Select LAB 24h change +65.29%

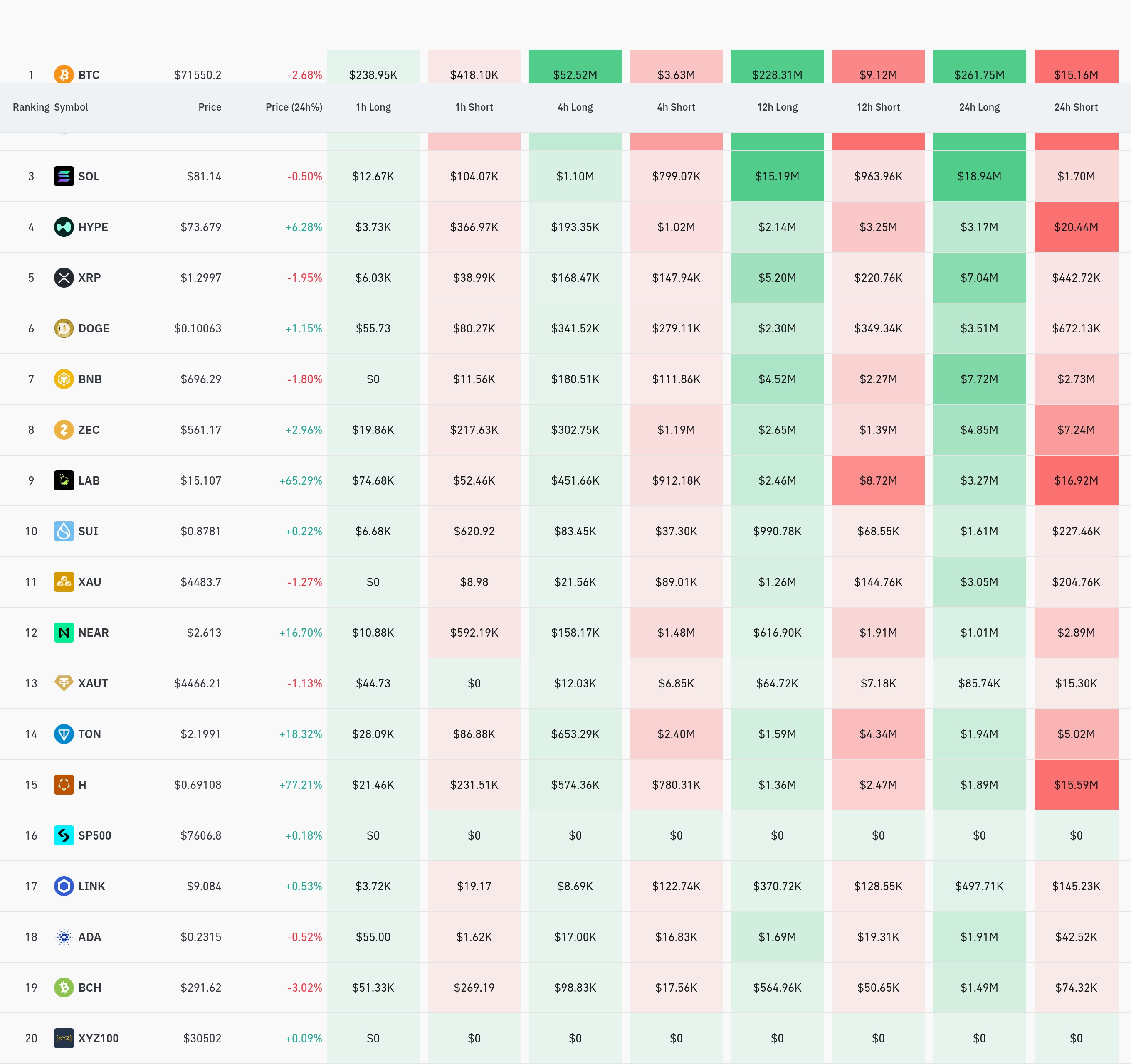(300, 480)
